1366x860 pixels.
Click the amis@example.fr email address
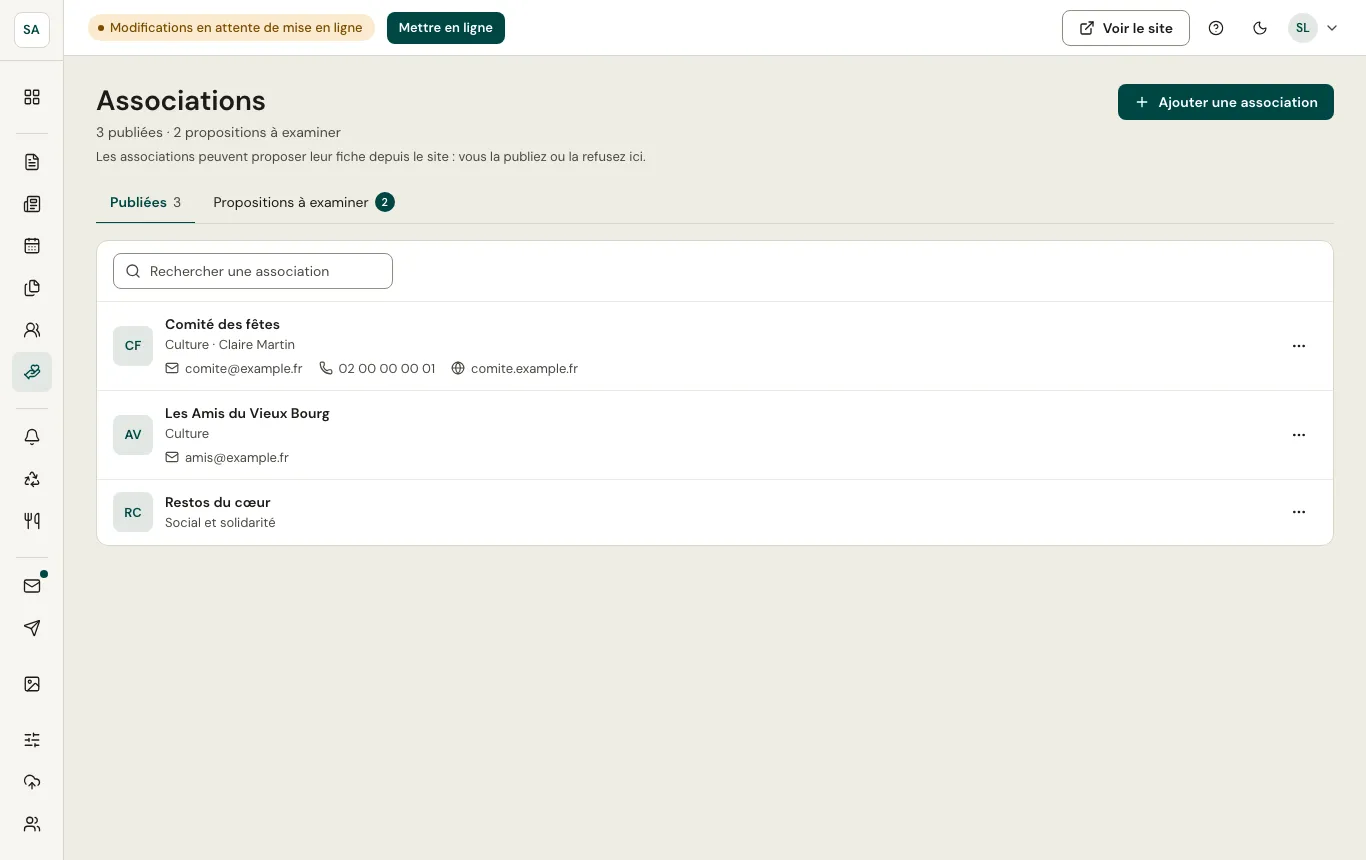227,457
